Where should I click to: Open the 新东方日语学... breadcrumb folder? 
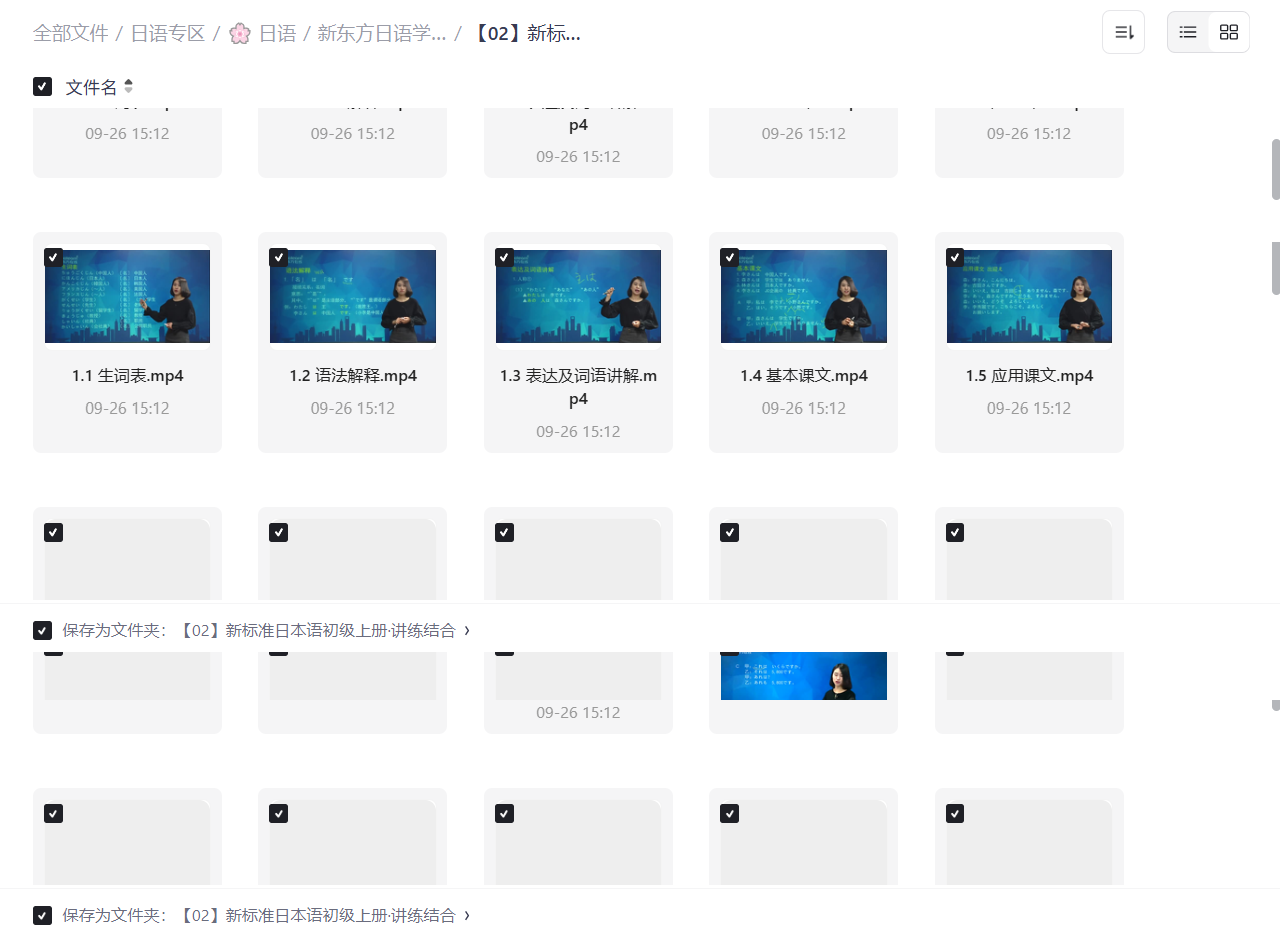click(381, 33)
